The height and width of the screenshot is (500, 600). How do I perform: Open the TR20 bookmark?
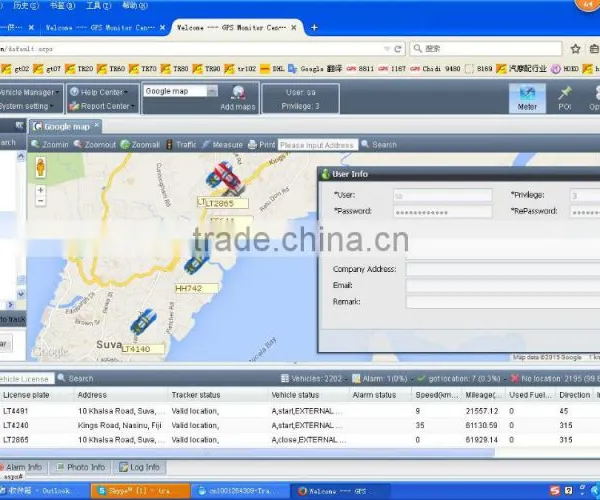click(80, 69)
